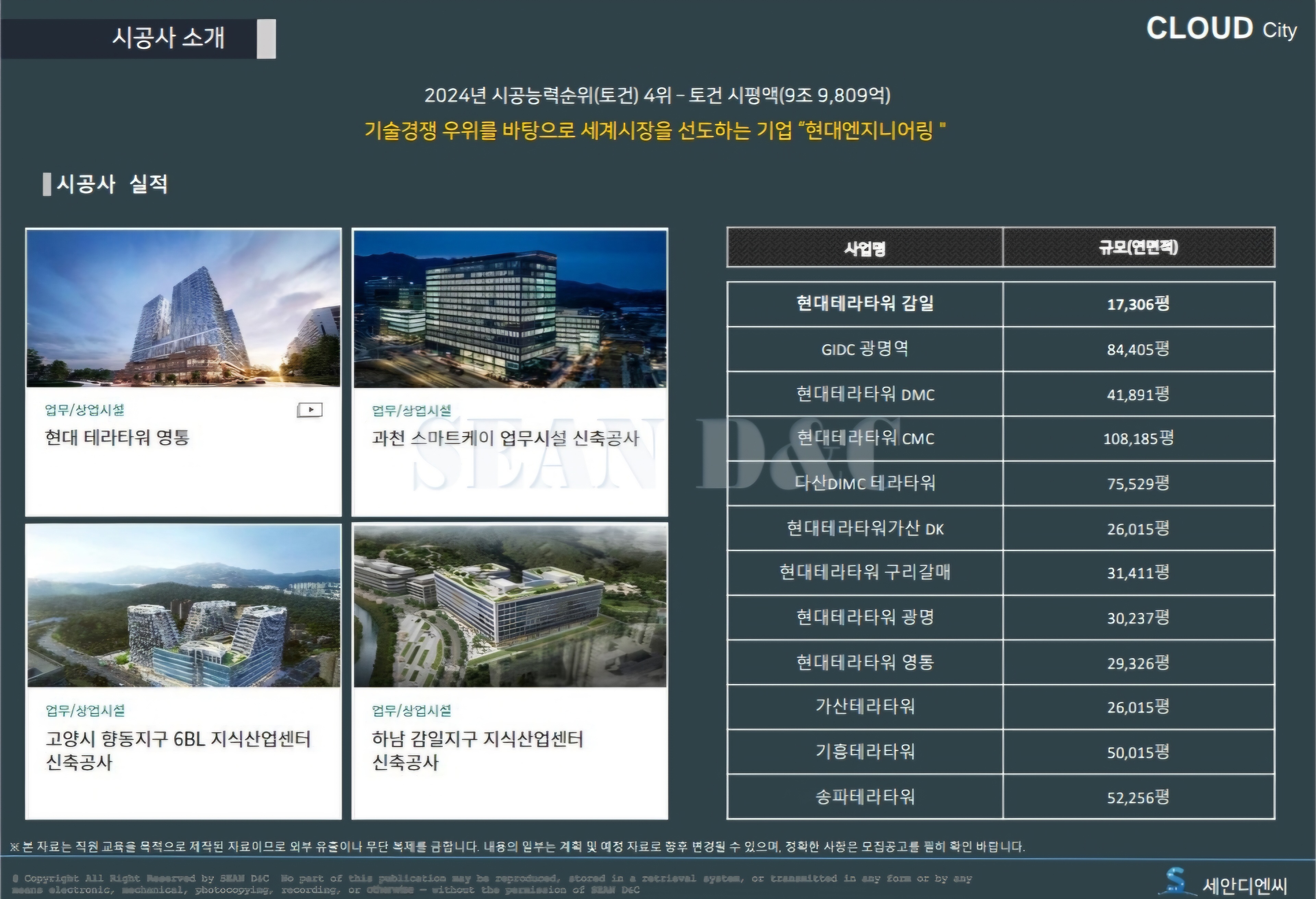The width and height of the screenshot is (1316, 899).
Task: Select the 현대테라타워 CMC table cell
Action: [x=865, y=439]
